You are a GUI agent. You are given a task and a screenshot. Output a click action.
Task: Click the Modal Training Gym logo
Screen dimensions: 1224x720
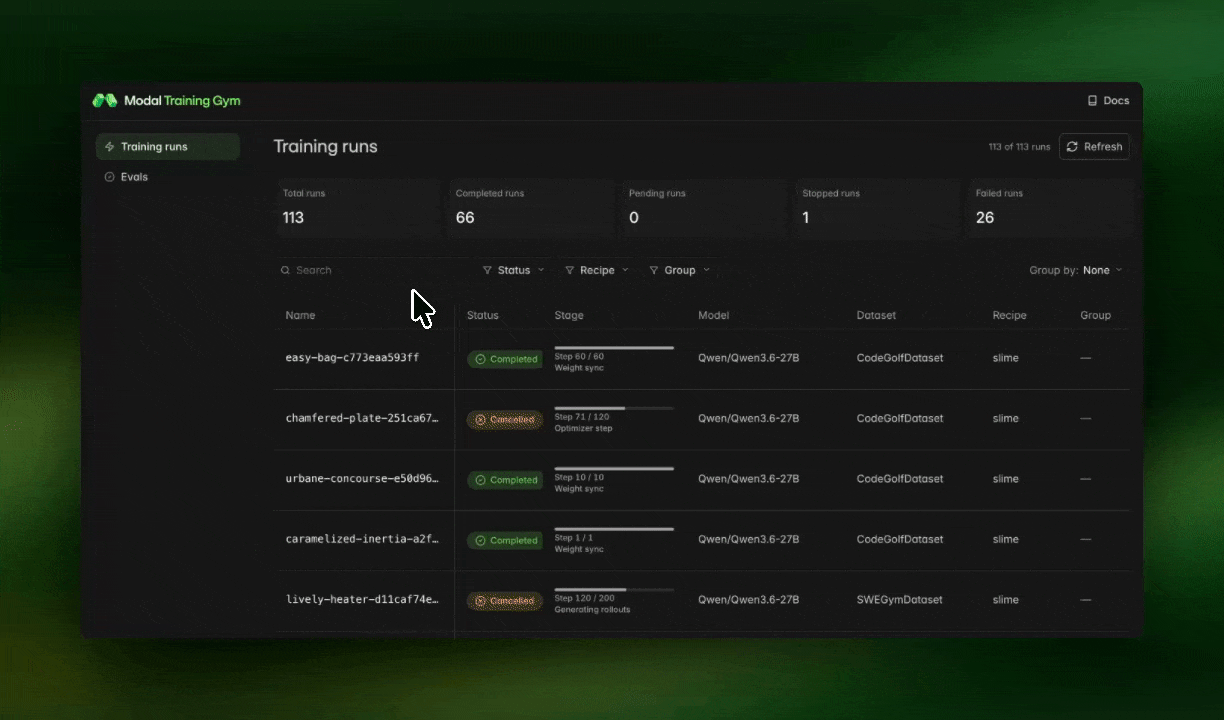166,101
